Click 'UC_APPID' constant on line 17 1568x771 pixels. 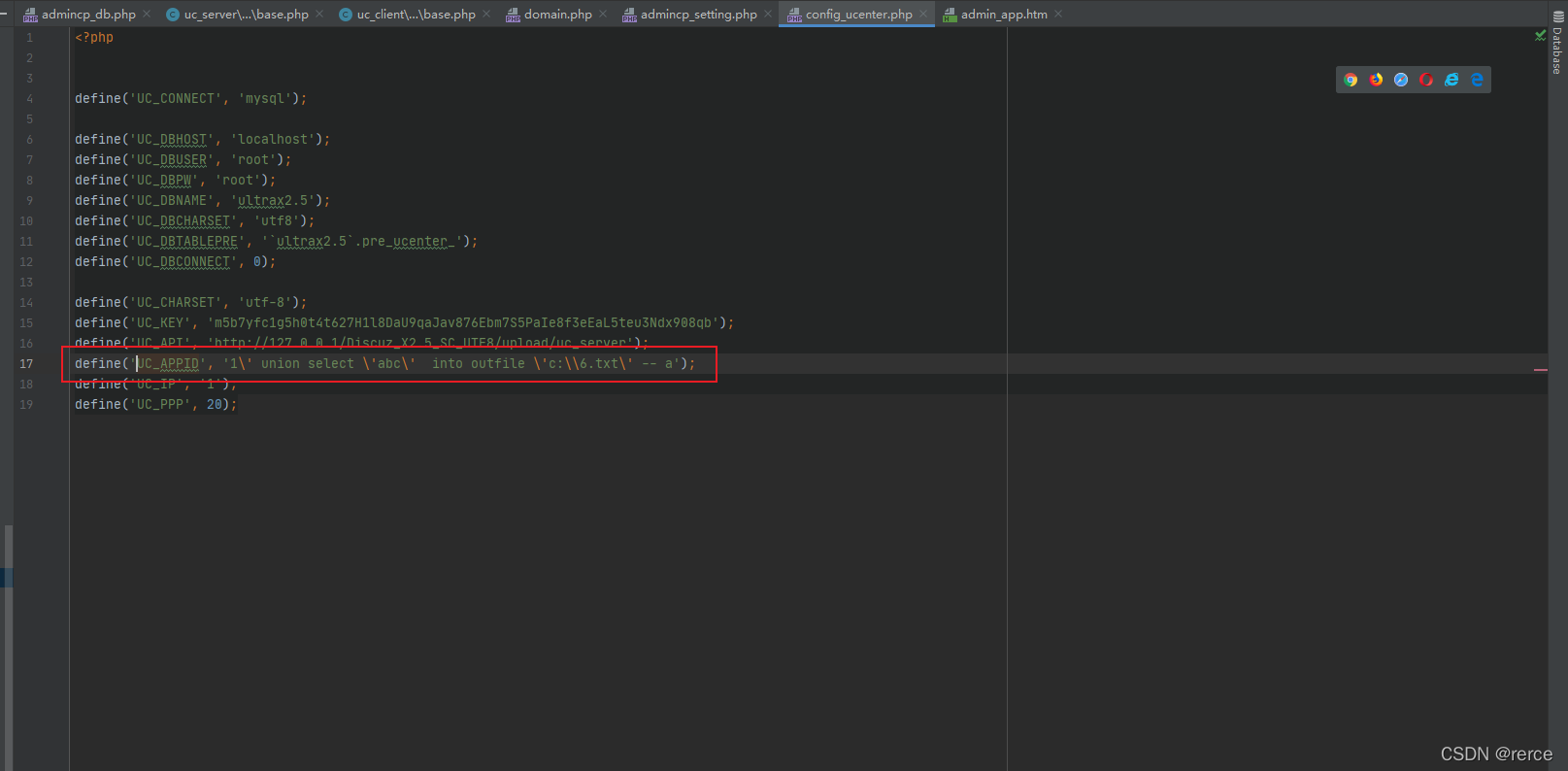(168, 364)
